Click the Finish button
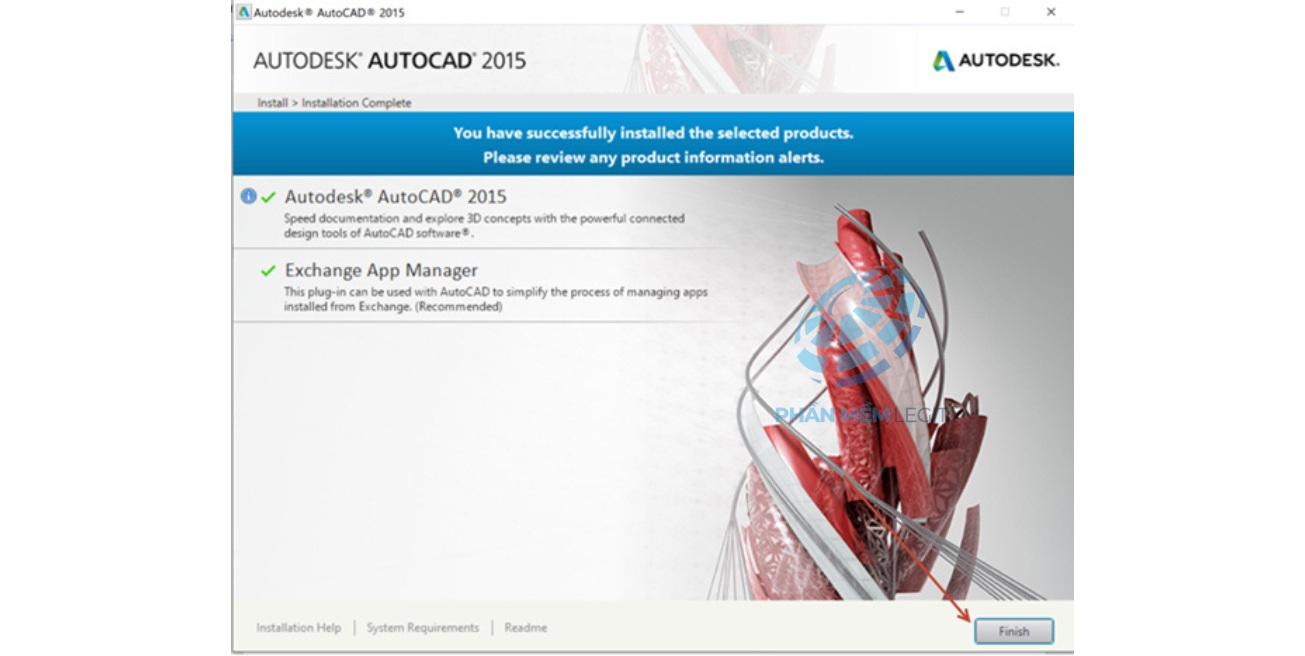Image resolution: width=1305 pixels, height=656 pixels. tap(1014, 631)
